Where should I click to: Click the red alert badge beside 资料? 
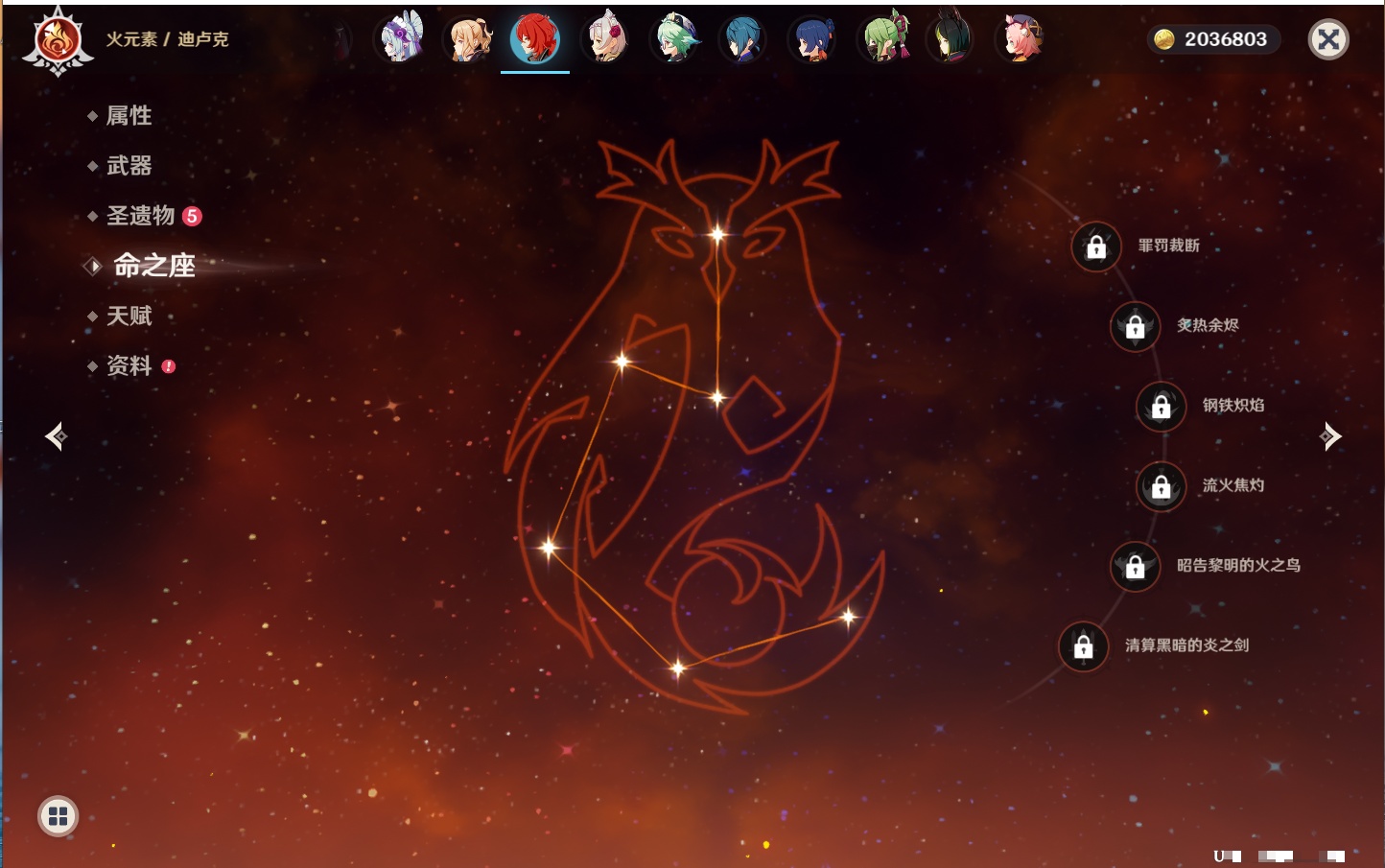pyautogui.click(x=169, y=366)
